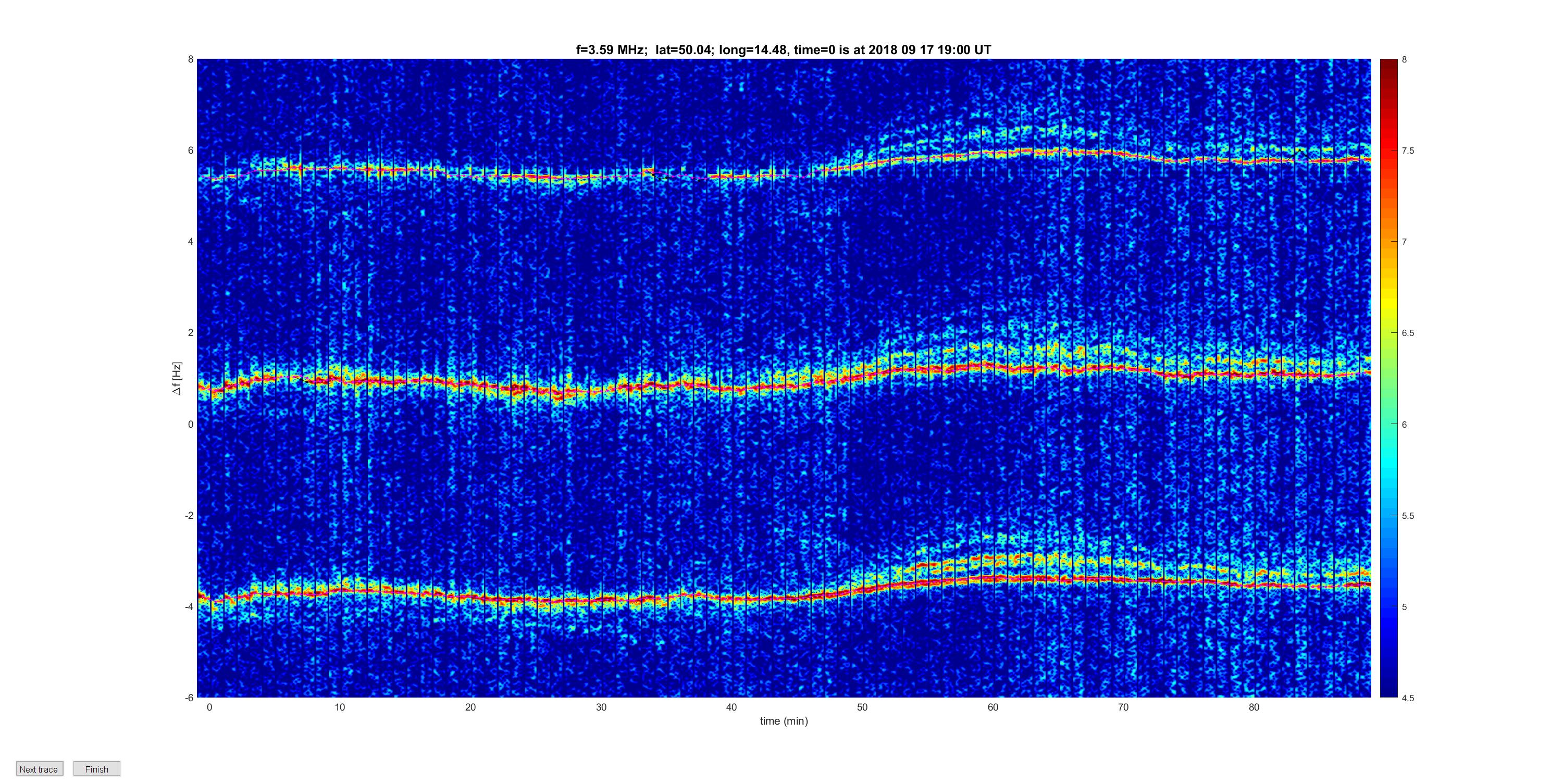Select the plot title text

(783, 50)
